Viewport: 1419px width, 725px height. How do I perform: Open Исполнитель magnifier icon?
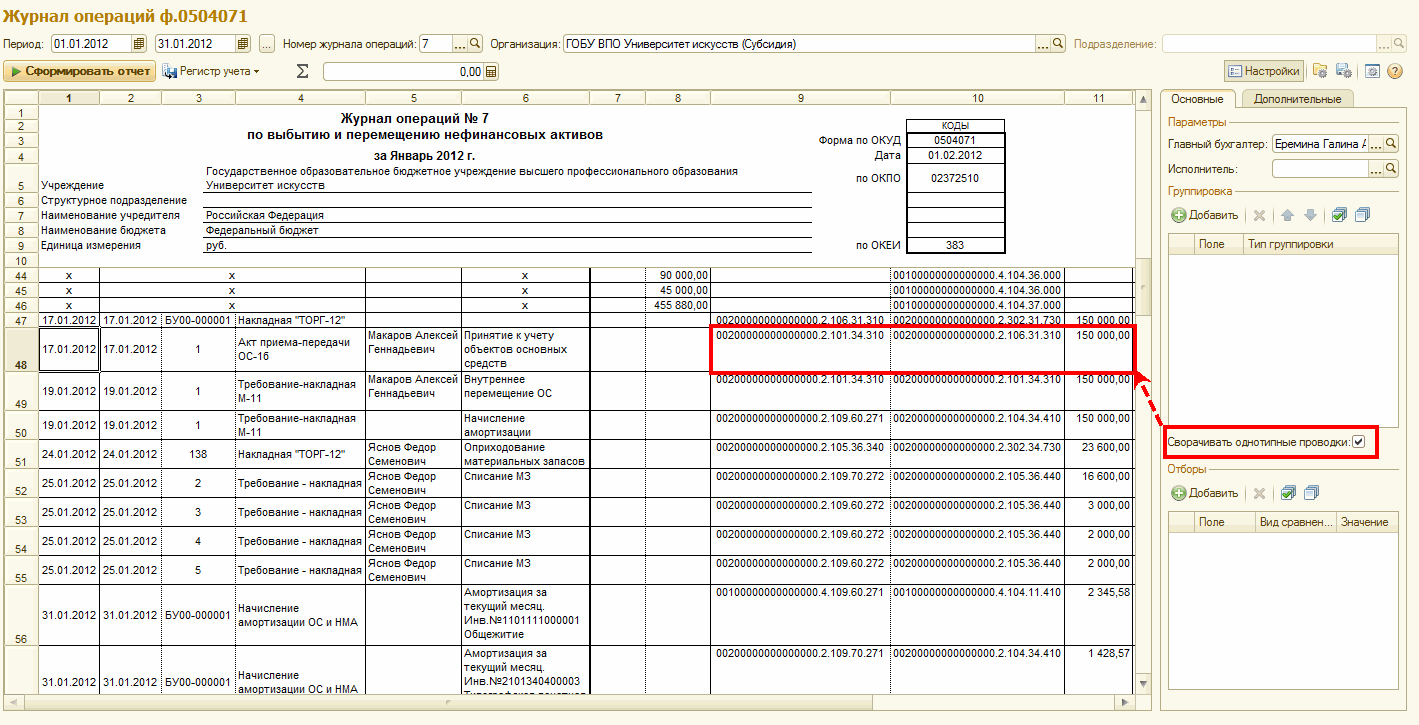point(1391,170)
